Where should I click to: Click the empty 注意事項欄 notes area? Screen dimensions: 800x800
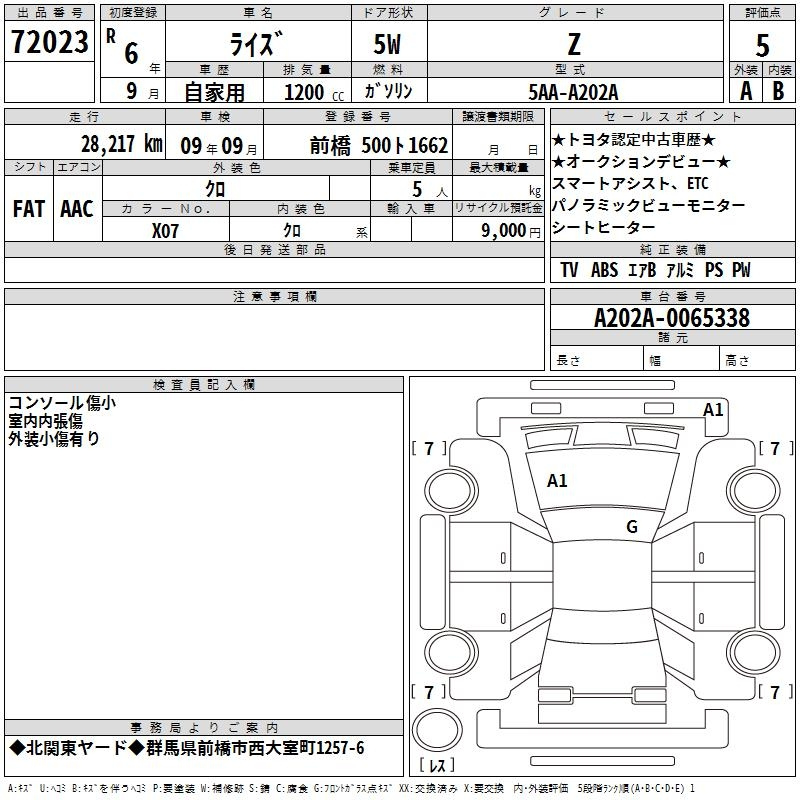(x=274, y=337)
